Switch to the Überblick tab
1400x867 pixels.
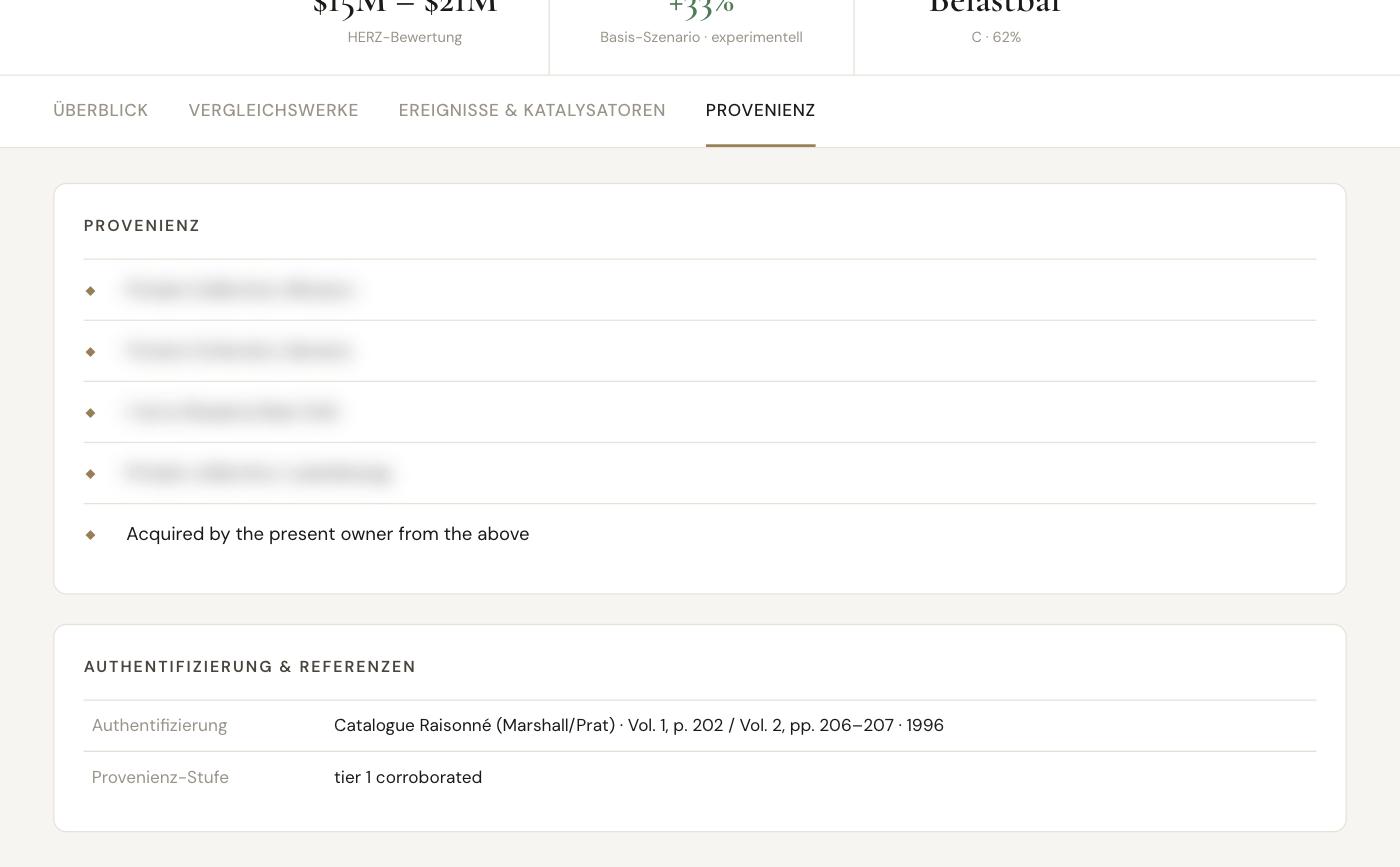[100, 110]
